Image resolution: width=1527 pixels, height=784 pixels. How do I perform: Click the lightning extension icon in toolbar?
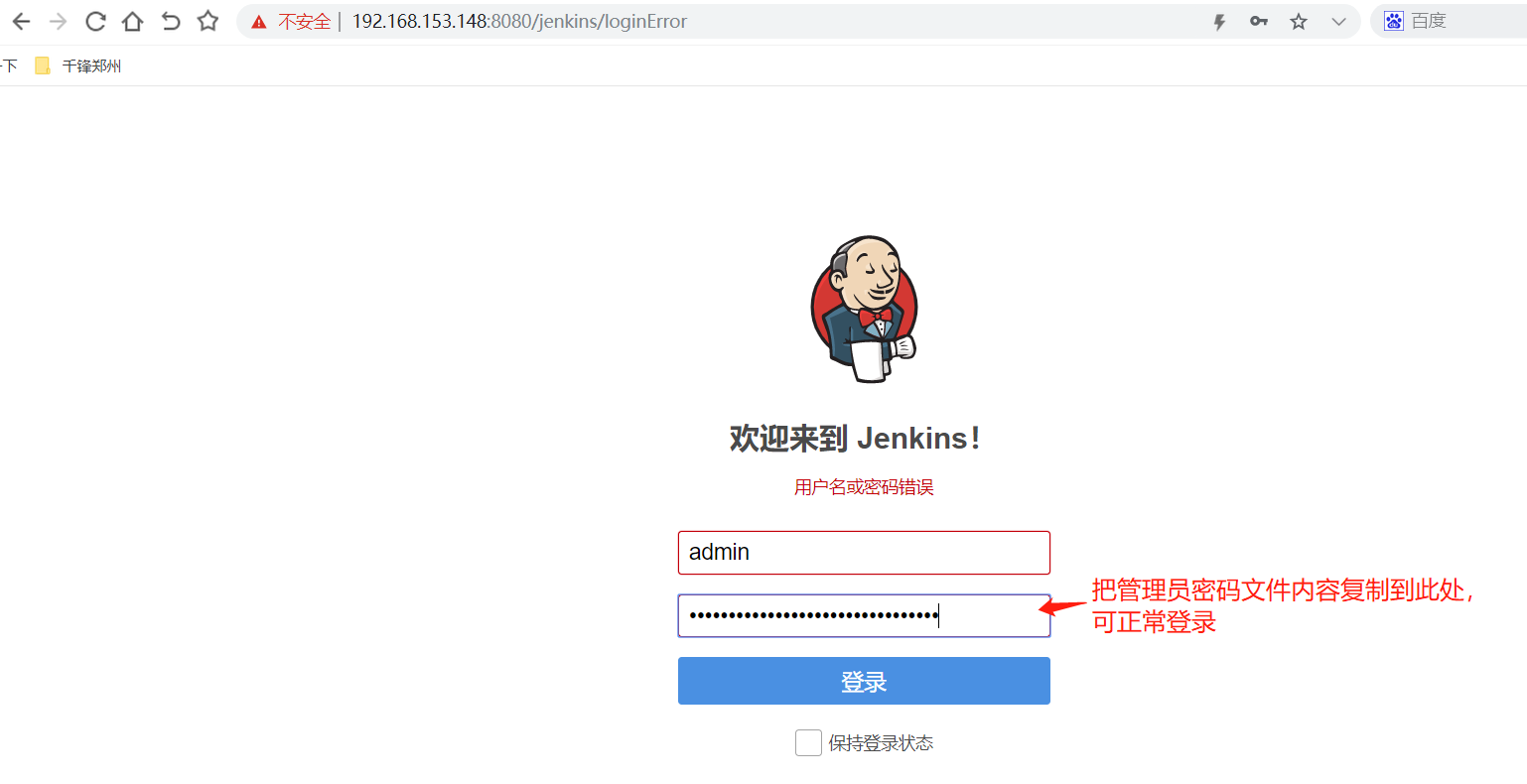(1218, 20)
